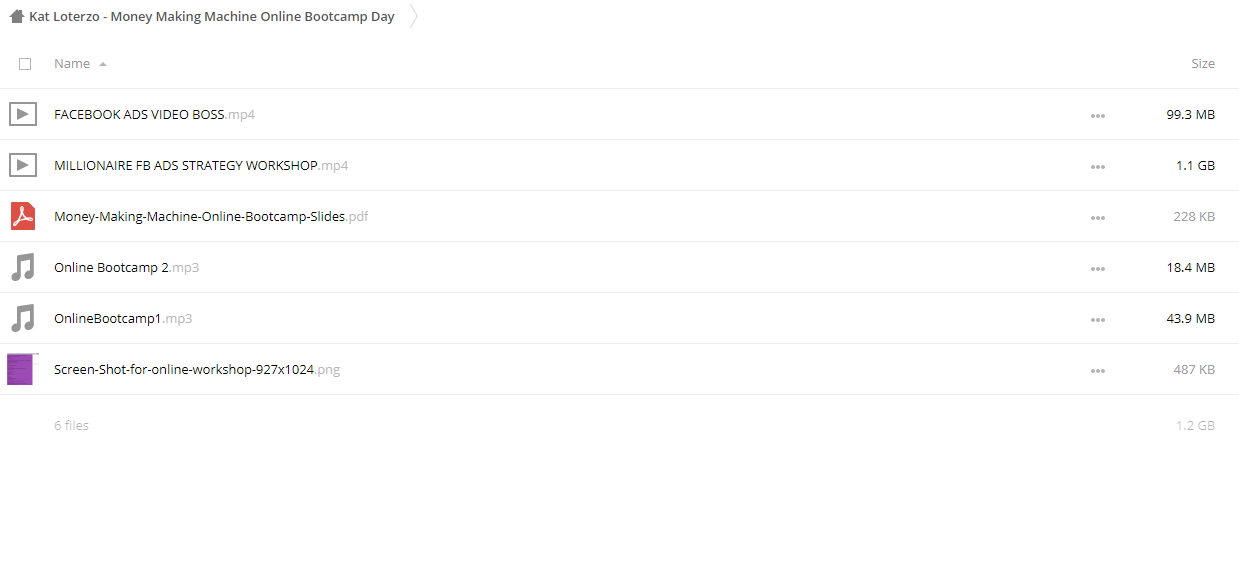Screen dimensions: 1239x571
Task: Click video icon for FACEBOOK ADS VIDEO BOSS
Action: point(23,114)
